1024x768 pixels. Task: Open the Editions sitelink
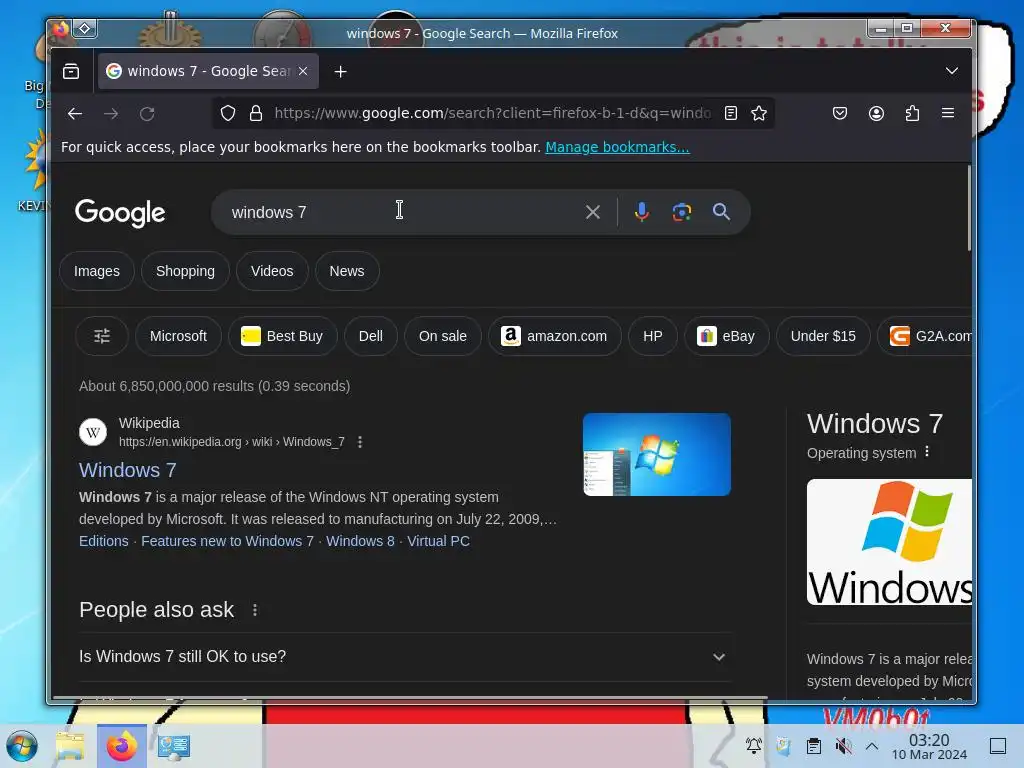pos(104,541)
